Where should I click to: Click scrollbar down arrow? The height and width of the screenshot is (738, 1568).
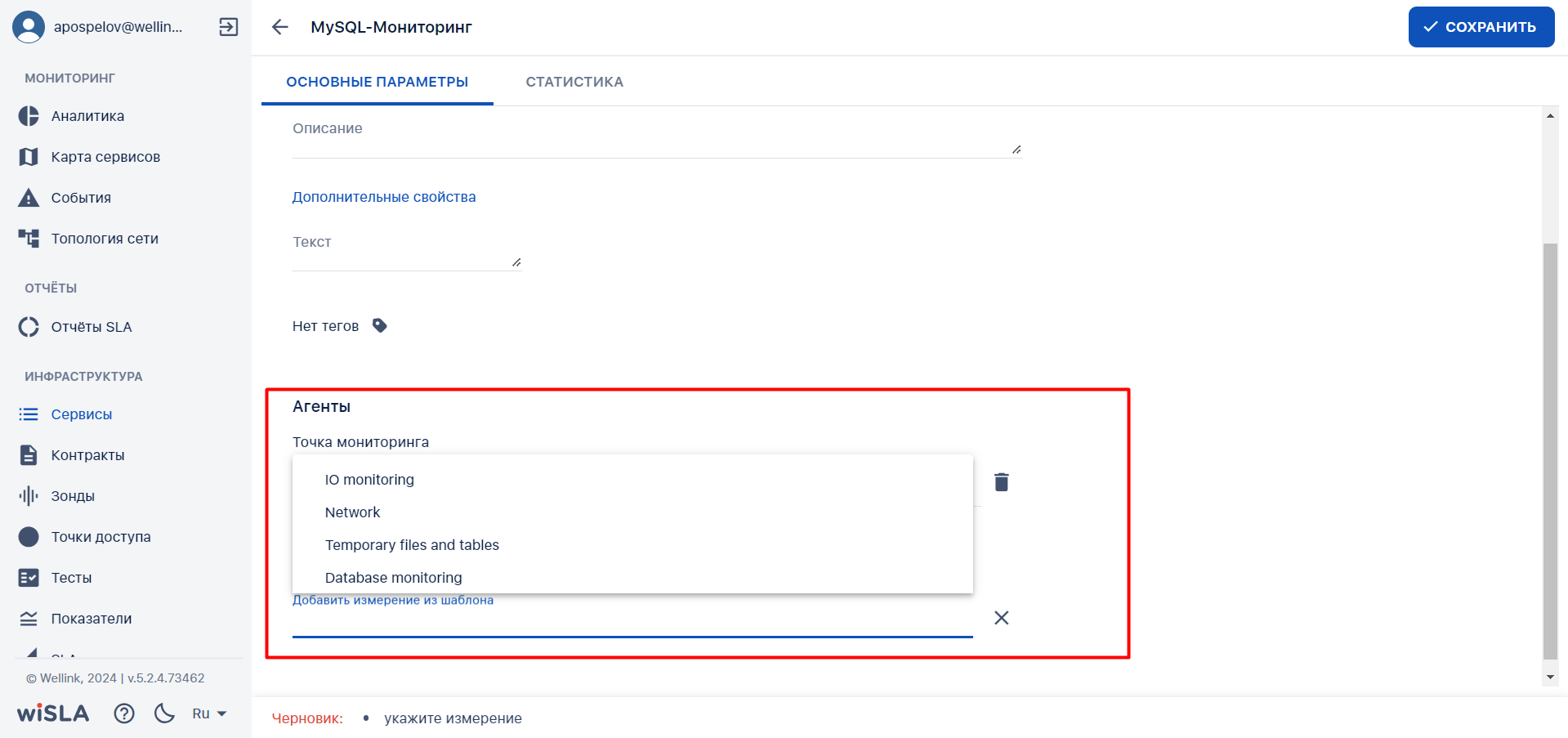(1550, 677)
